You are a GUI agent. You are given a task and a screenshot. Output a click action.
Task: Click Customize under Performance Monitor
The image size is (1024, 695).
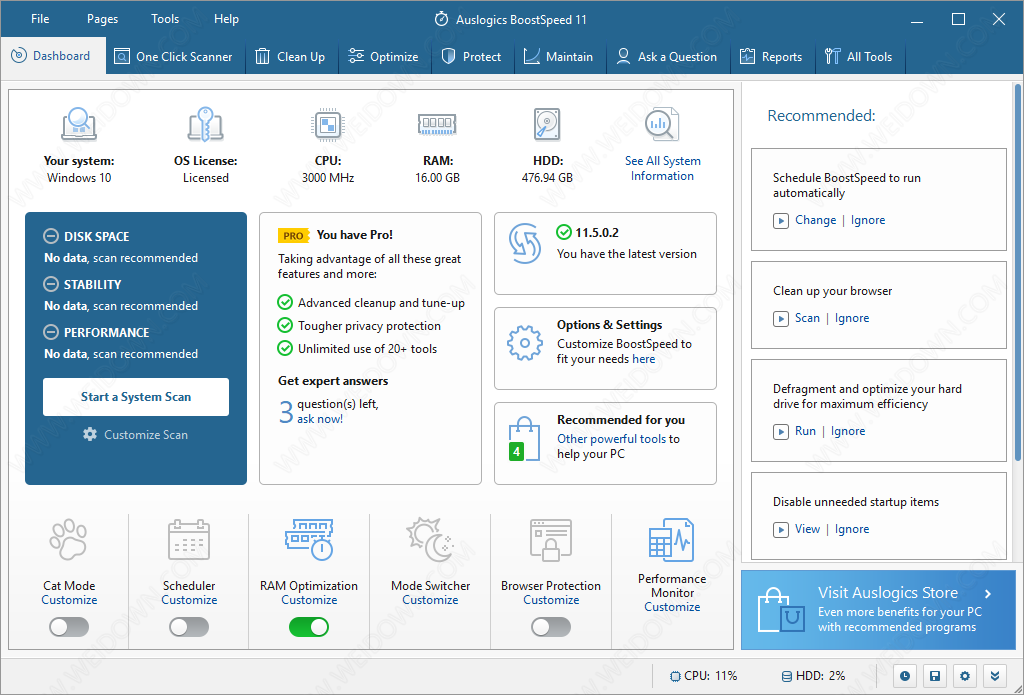coord(672,607)
